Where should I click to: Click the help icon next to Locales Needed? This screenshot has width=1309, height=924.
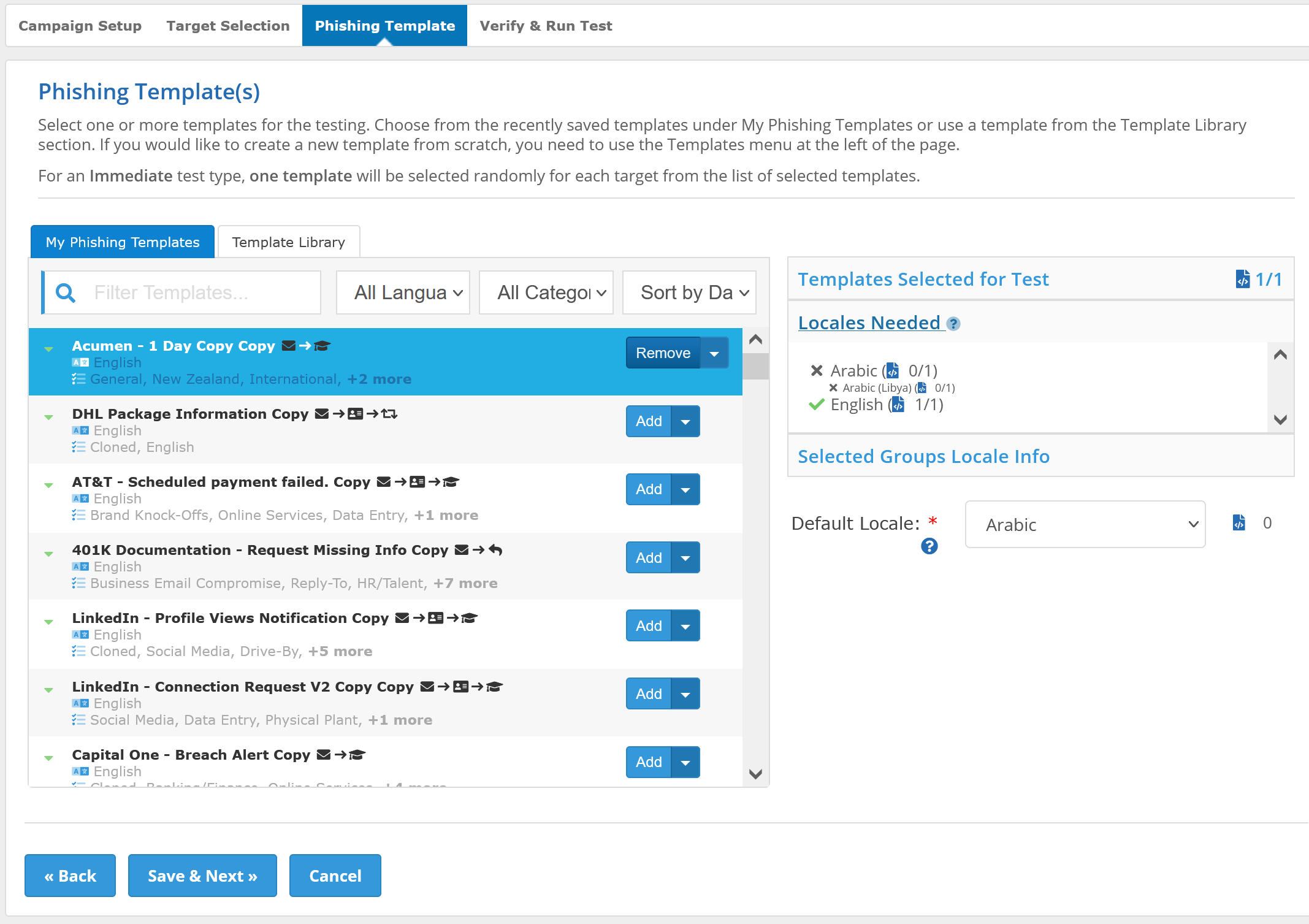(x=953, y=324)
